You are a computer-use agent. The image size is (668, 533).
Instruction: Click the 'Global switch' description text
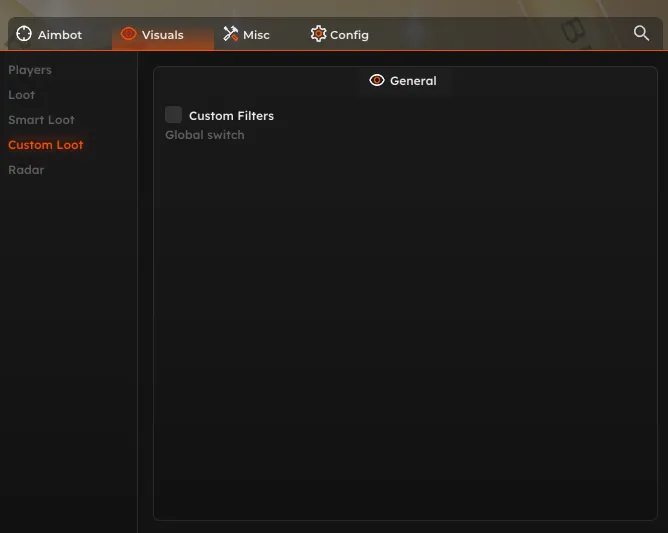(204, 135)
